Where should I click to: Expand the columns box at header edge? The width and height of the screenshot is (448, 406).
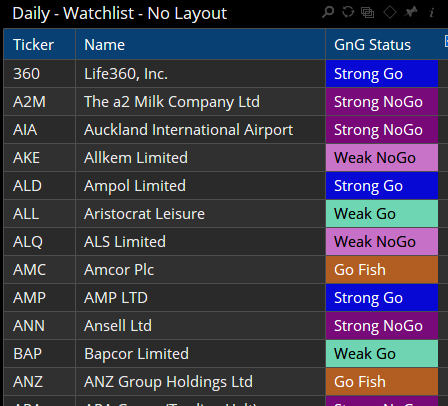tap(446, 41)
